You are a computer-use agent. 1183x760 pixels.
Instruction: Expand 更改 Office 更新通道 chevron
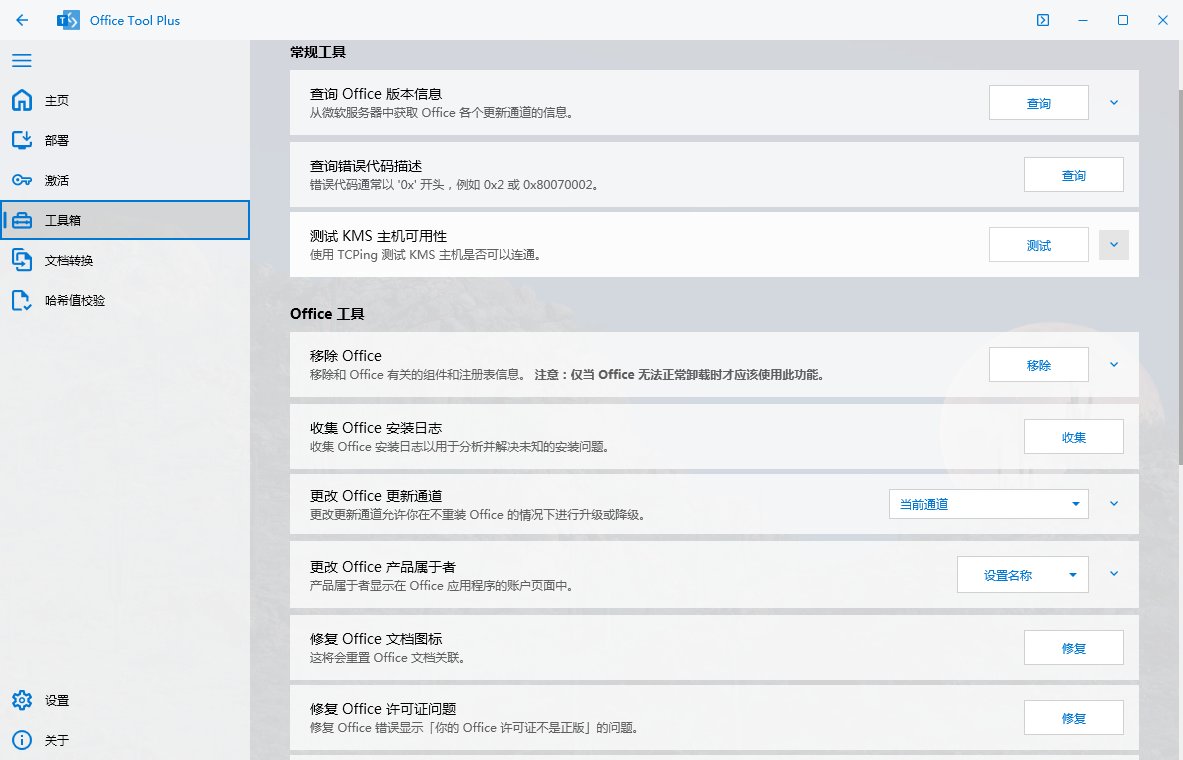coord(1114,503)
